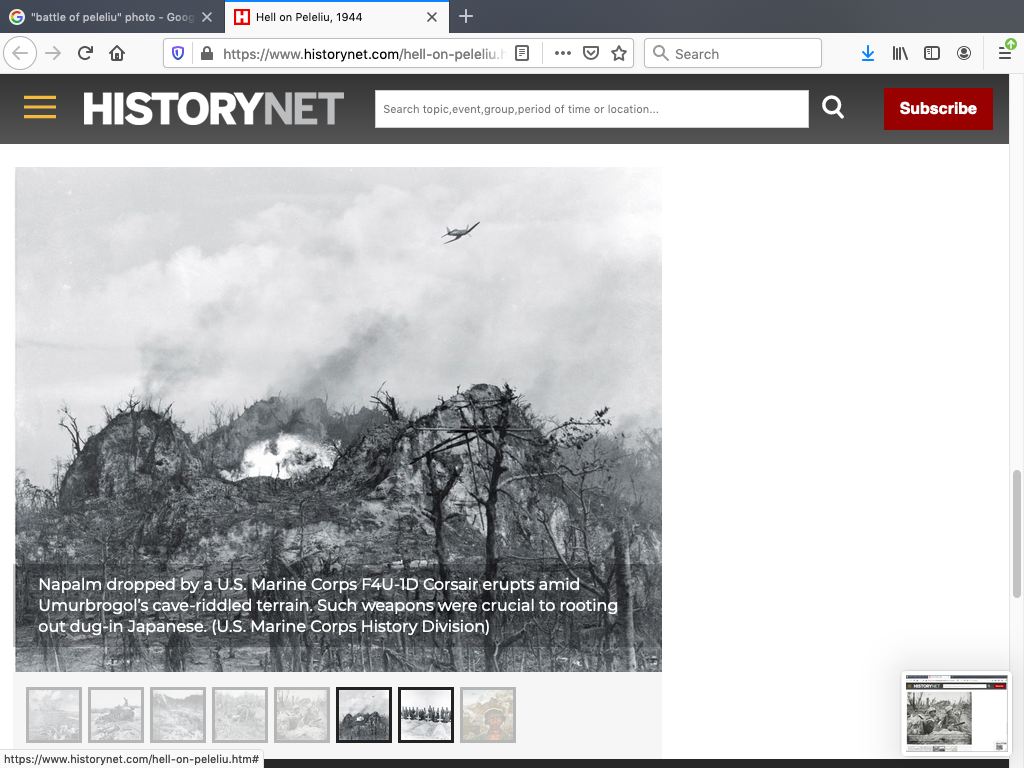Open a new browser tab
Image resolution: width=1024 pixels, height=768 pixels.
(466, 17)
